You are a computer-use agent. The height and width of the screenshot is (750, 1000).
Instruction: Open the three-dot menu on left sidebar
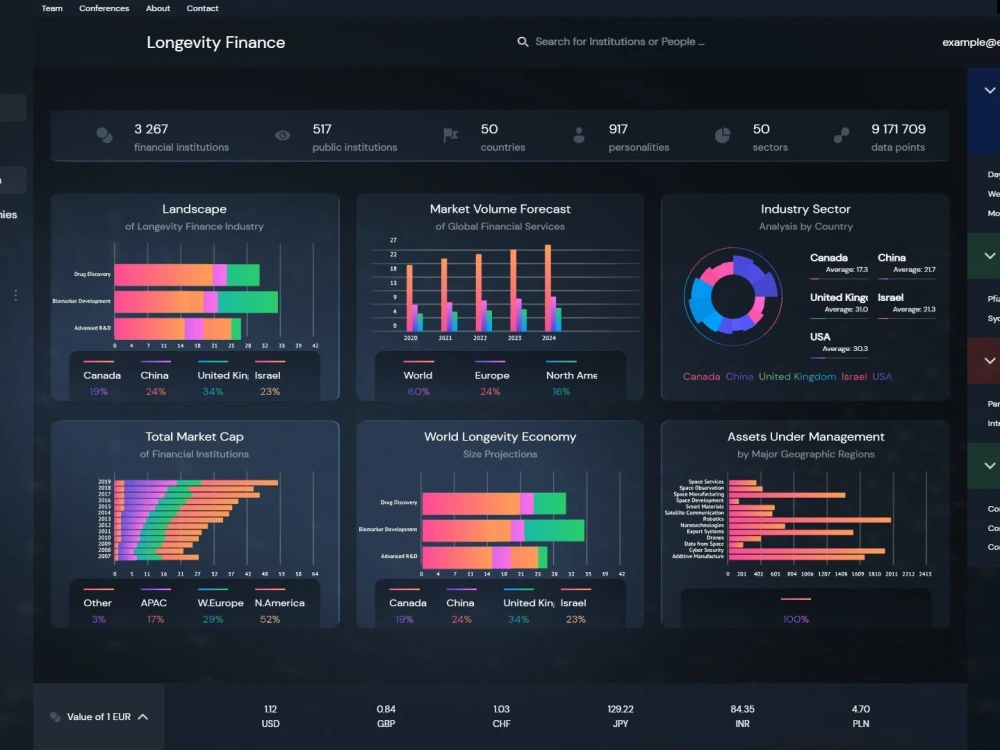click(x=15, y=295)
